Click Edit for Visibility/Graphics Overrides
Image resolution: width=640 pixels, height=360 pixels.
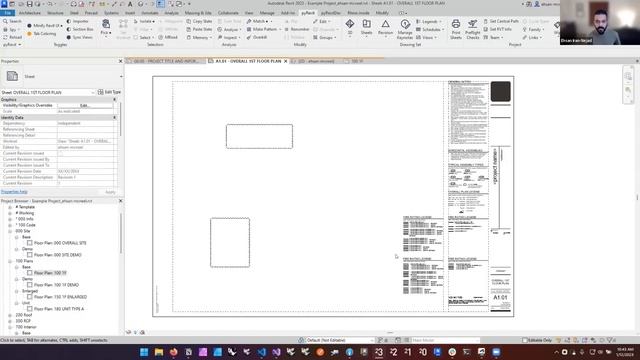85,105
